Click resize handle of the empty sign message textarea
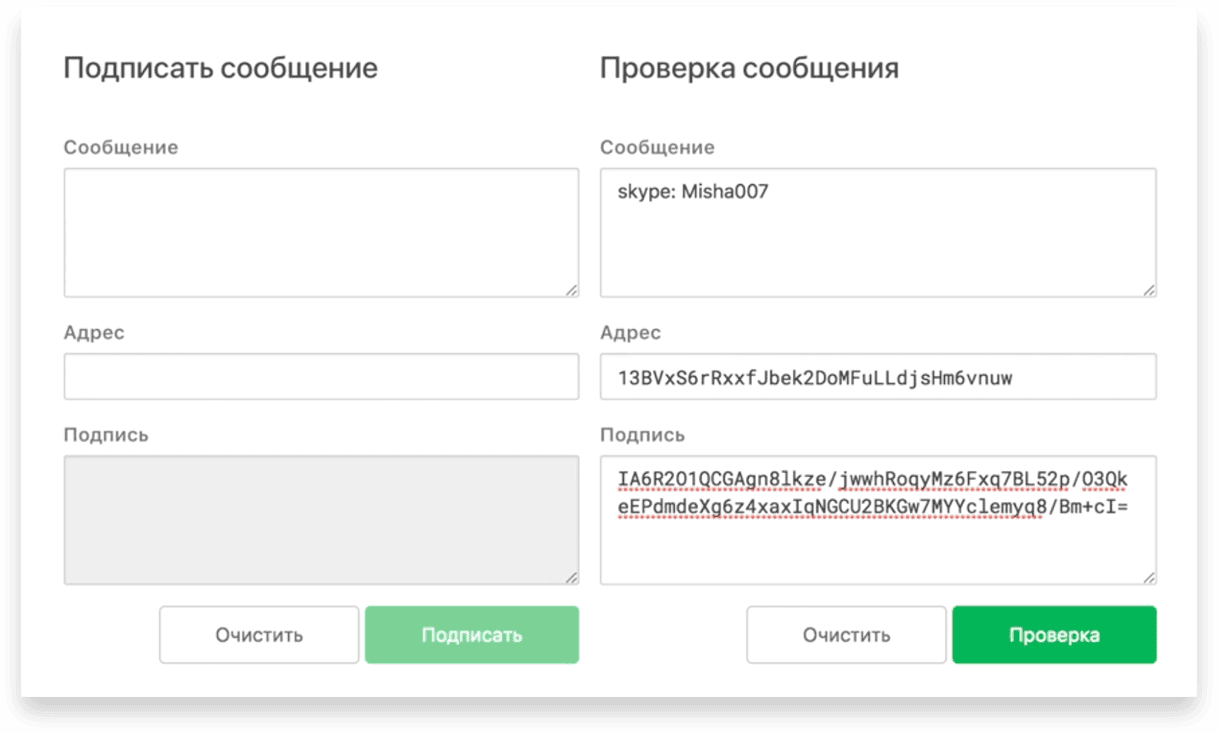Screen dimensions: 1218x733 571,289
